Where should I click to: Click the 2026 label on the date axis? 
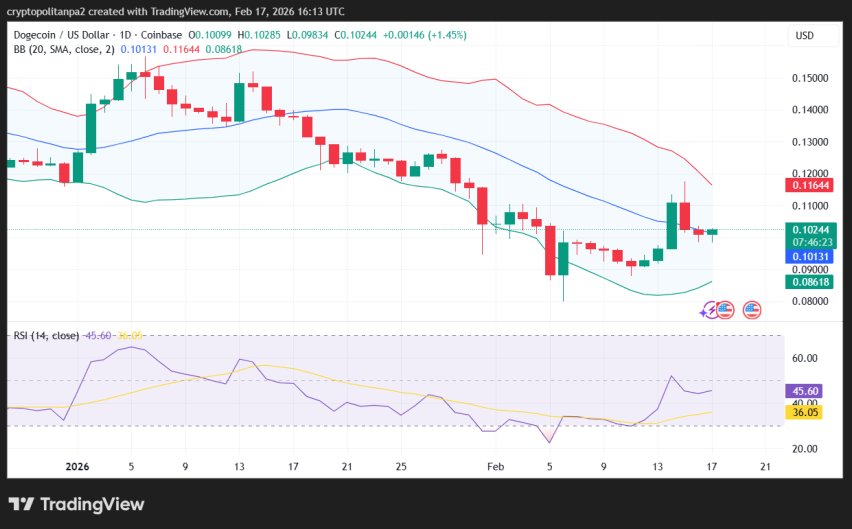(x=78, y=467)
